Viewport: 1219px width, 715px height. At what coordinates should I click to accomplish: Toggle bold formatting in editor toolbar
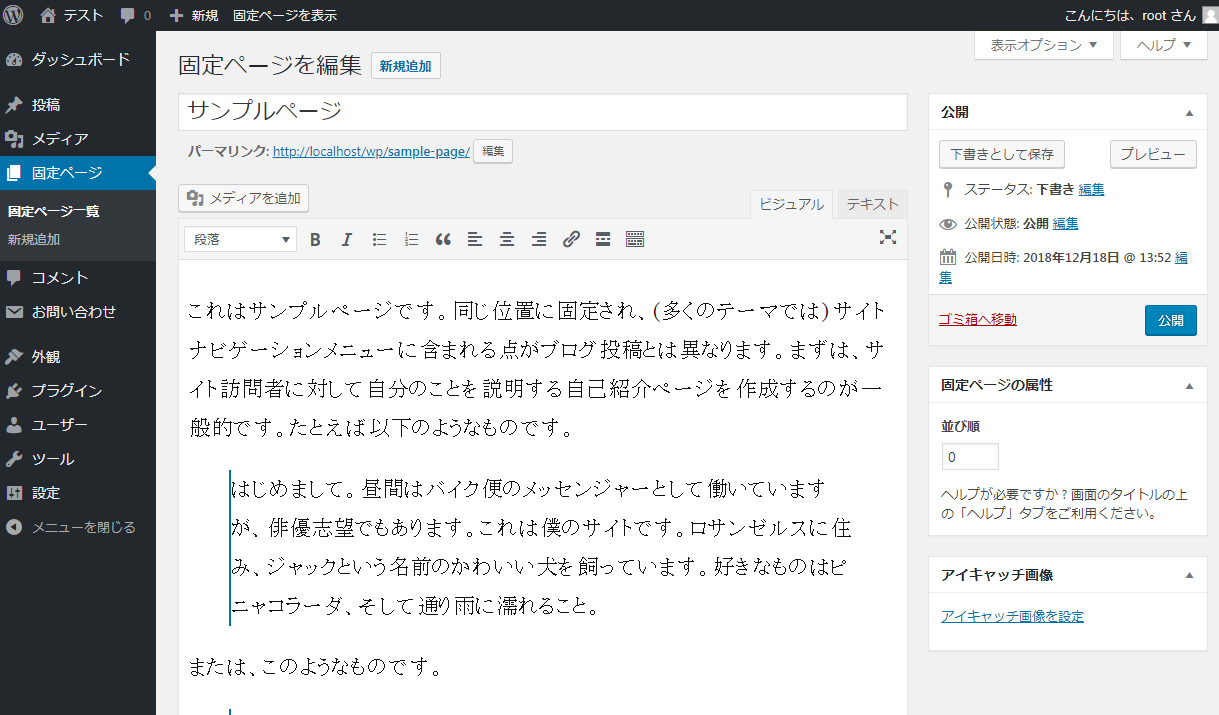(315, 239)
